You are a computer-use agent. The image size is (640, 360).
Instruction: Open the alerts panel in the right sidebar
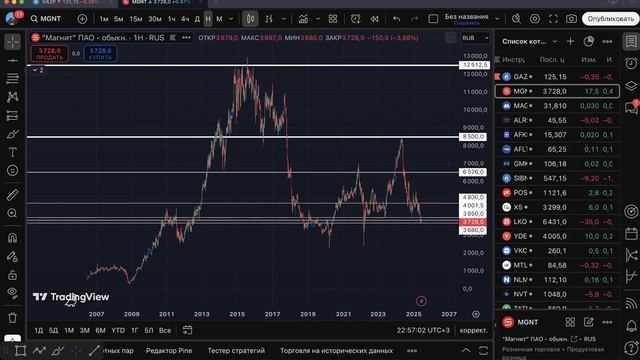tap(631, 63)
